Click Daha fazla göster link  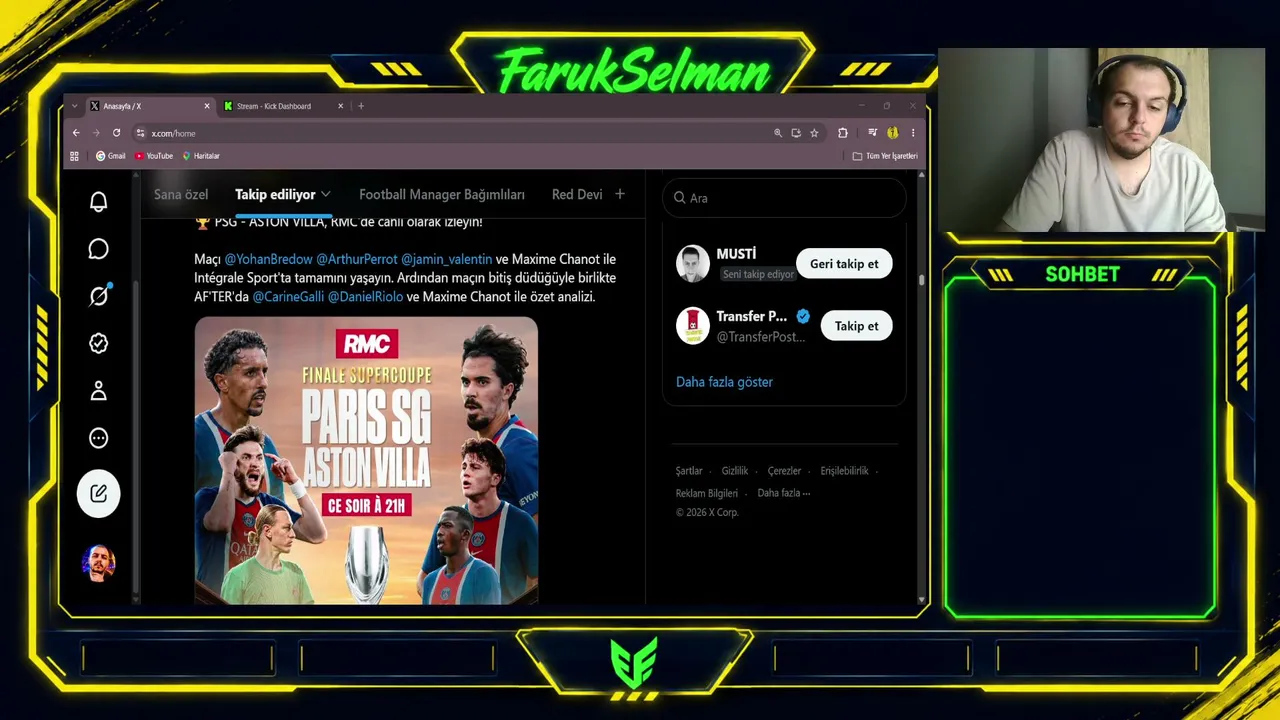point(724,382)
